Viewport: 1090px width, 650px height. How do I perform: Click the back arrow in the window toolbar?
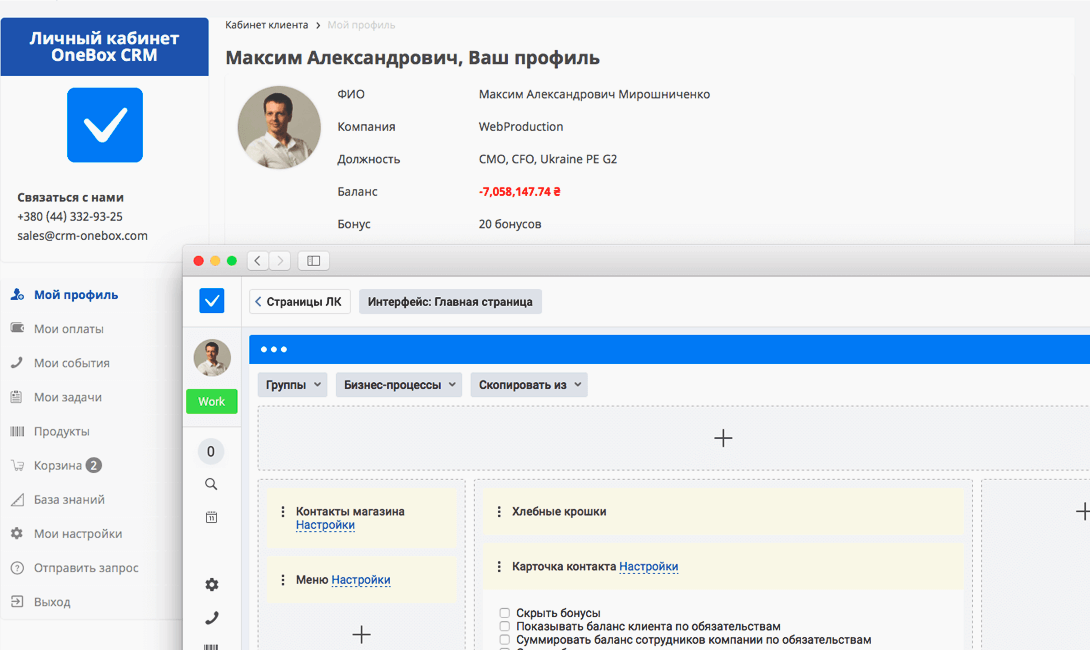[x=258, y=261]
